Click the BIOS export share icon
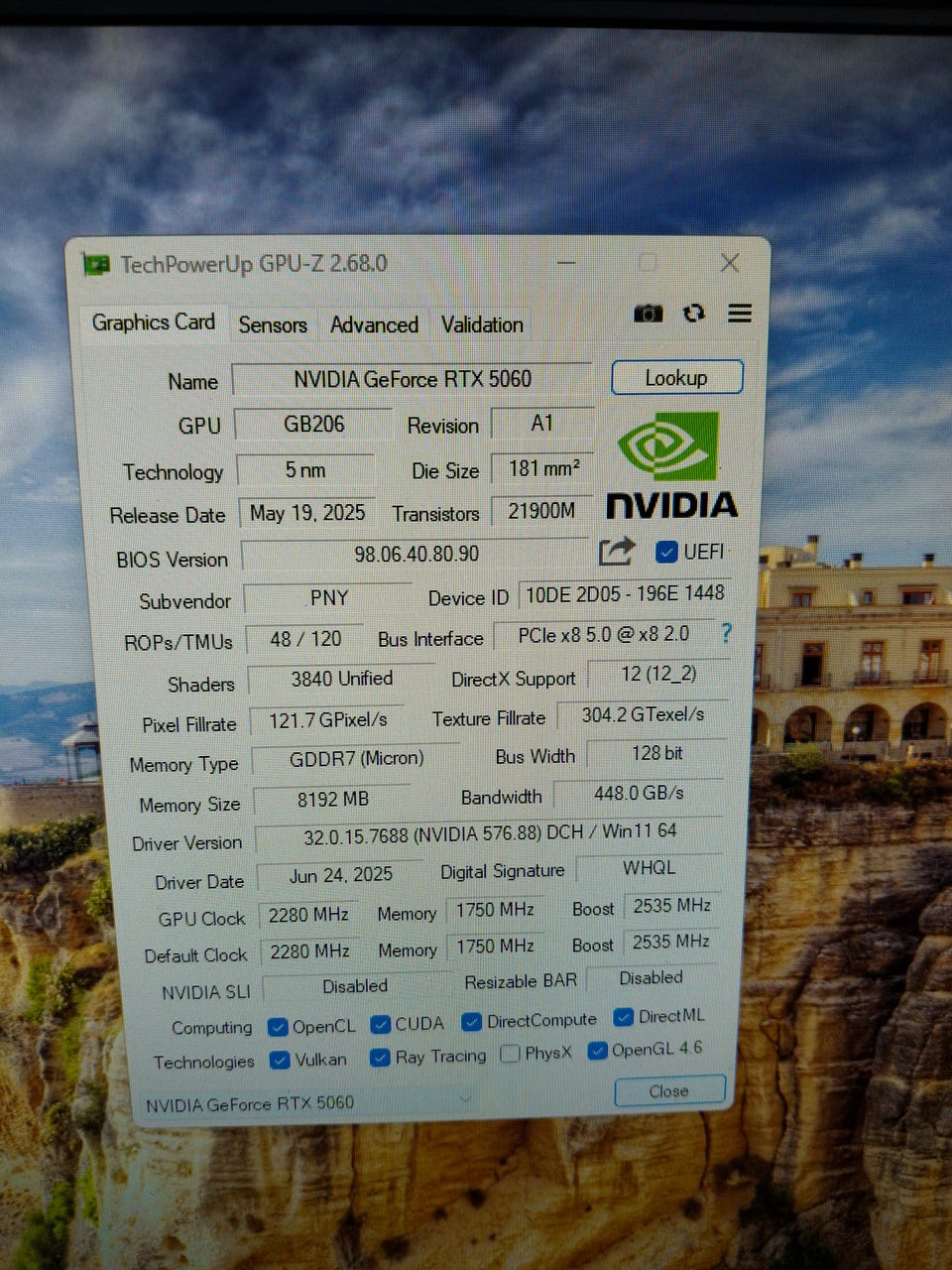This screenshot has width=952, height=1270. pos(616,552)
